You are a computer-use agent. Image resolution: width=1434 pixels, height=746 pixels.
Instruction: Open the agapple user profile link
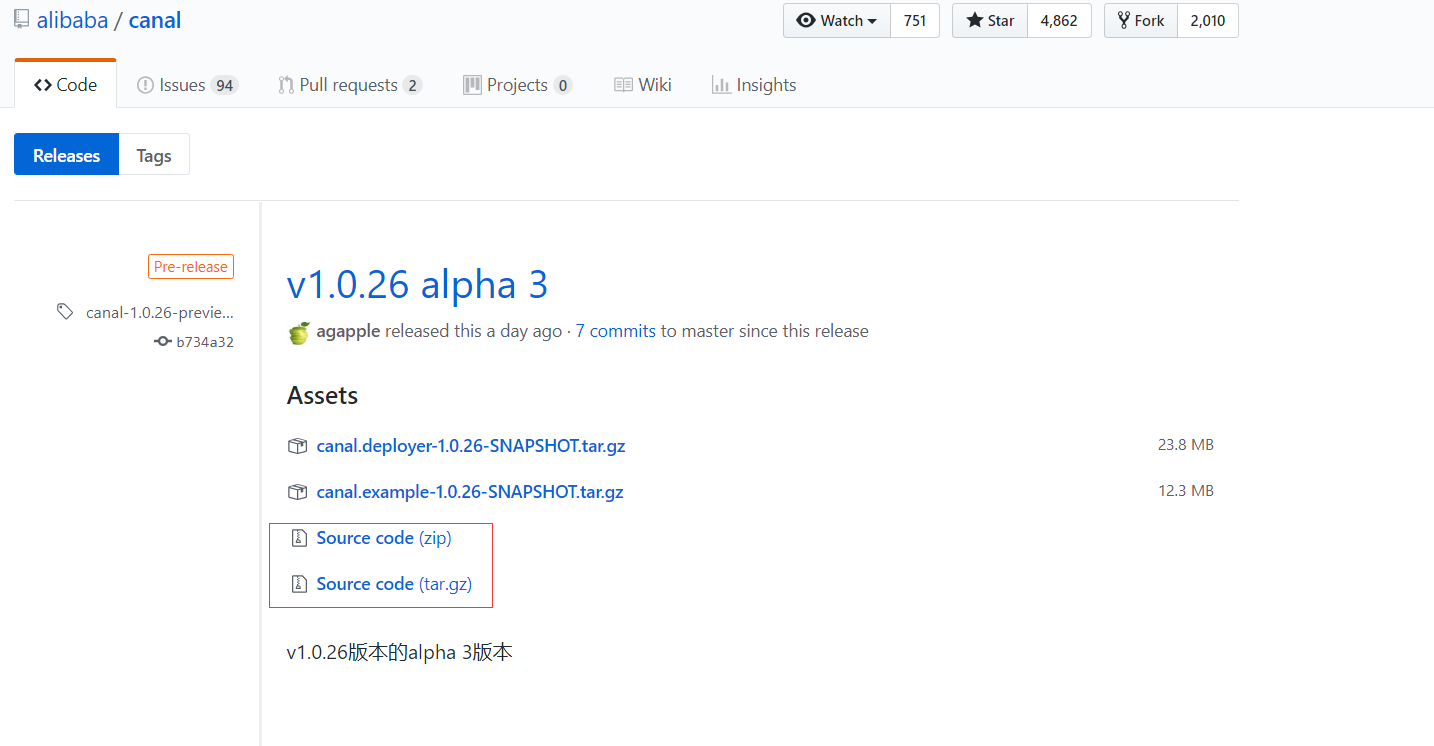click(x=348, y=331)
